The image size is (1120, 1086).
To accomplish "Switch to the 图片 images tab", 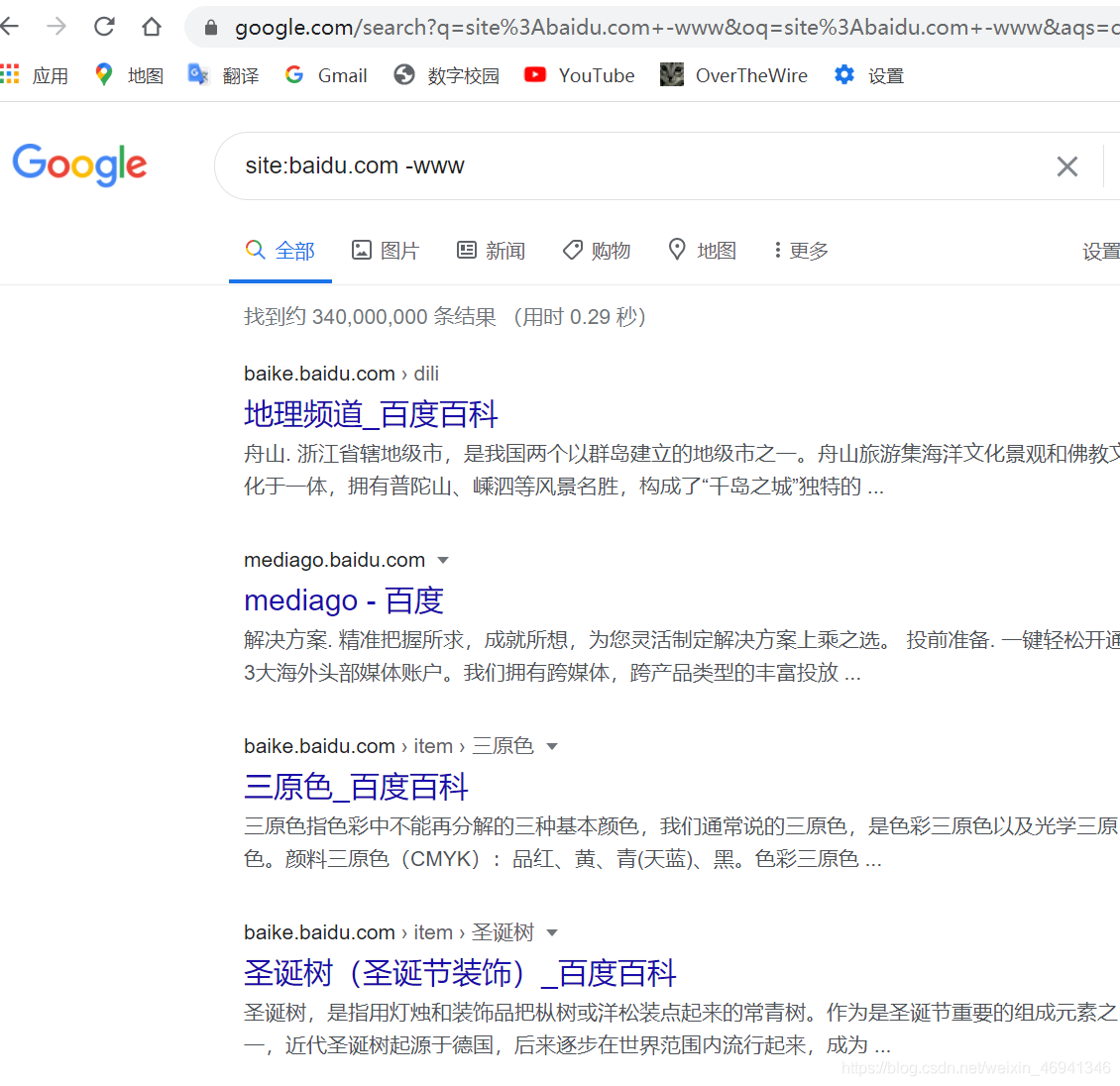I will tap(385, 251).
